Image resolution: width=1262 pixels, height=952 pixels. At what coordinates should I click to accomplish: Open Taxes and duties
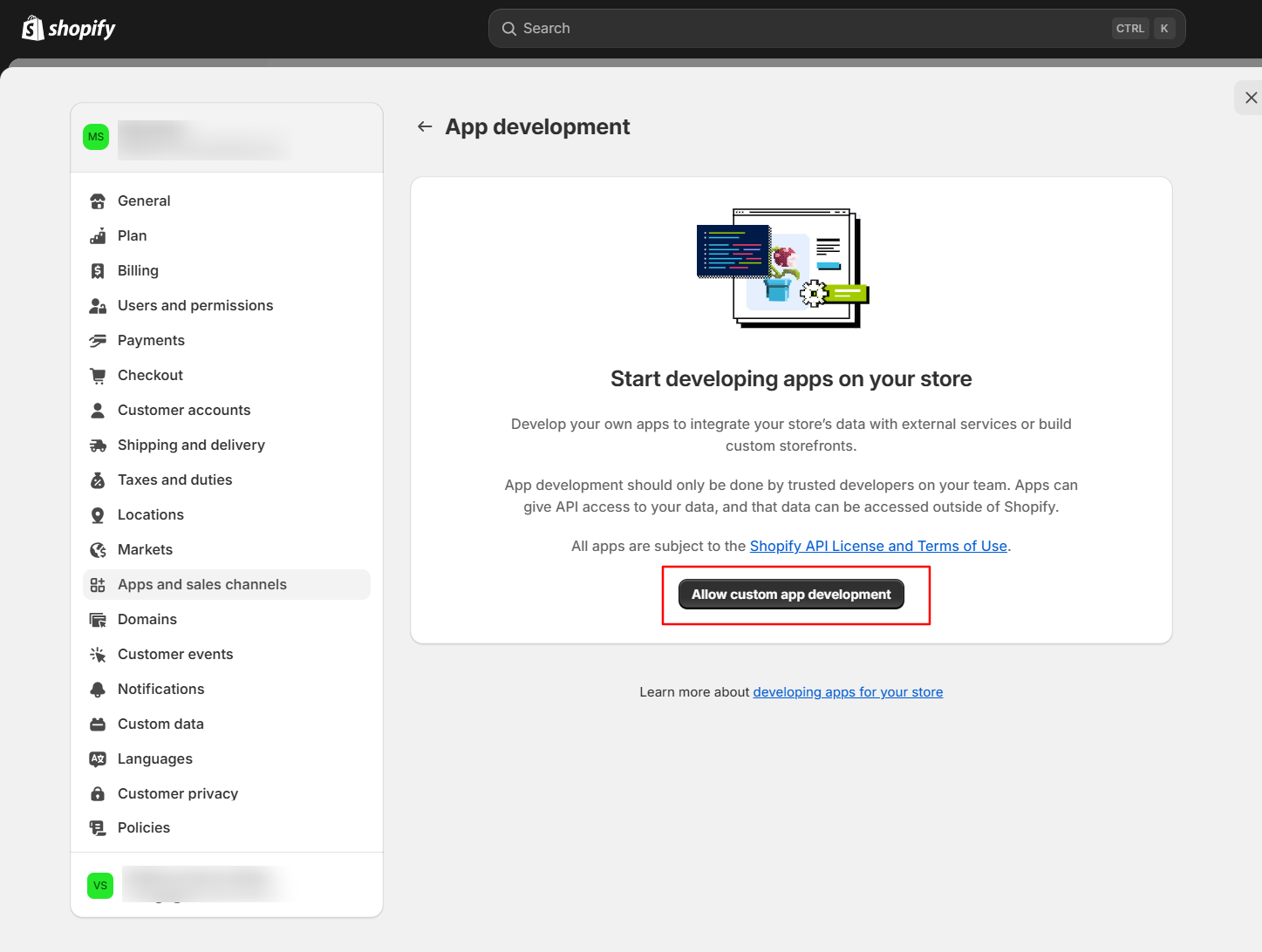pos(227,479)
